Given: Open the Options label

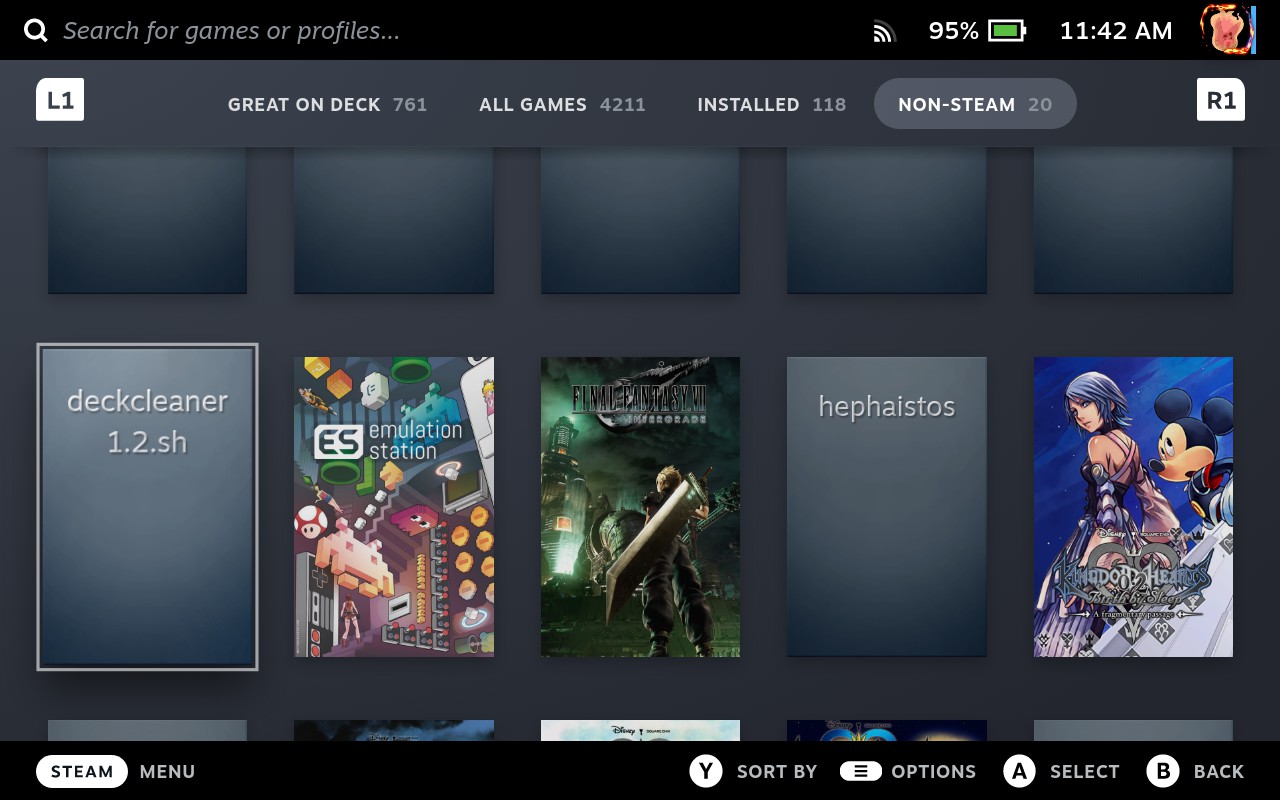Looking at the screenshot, I should (x=934, y=772).
